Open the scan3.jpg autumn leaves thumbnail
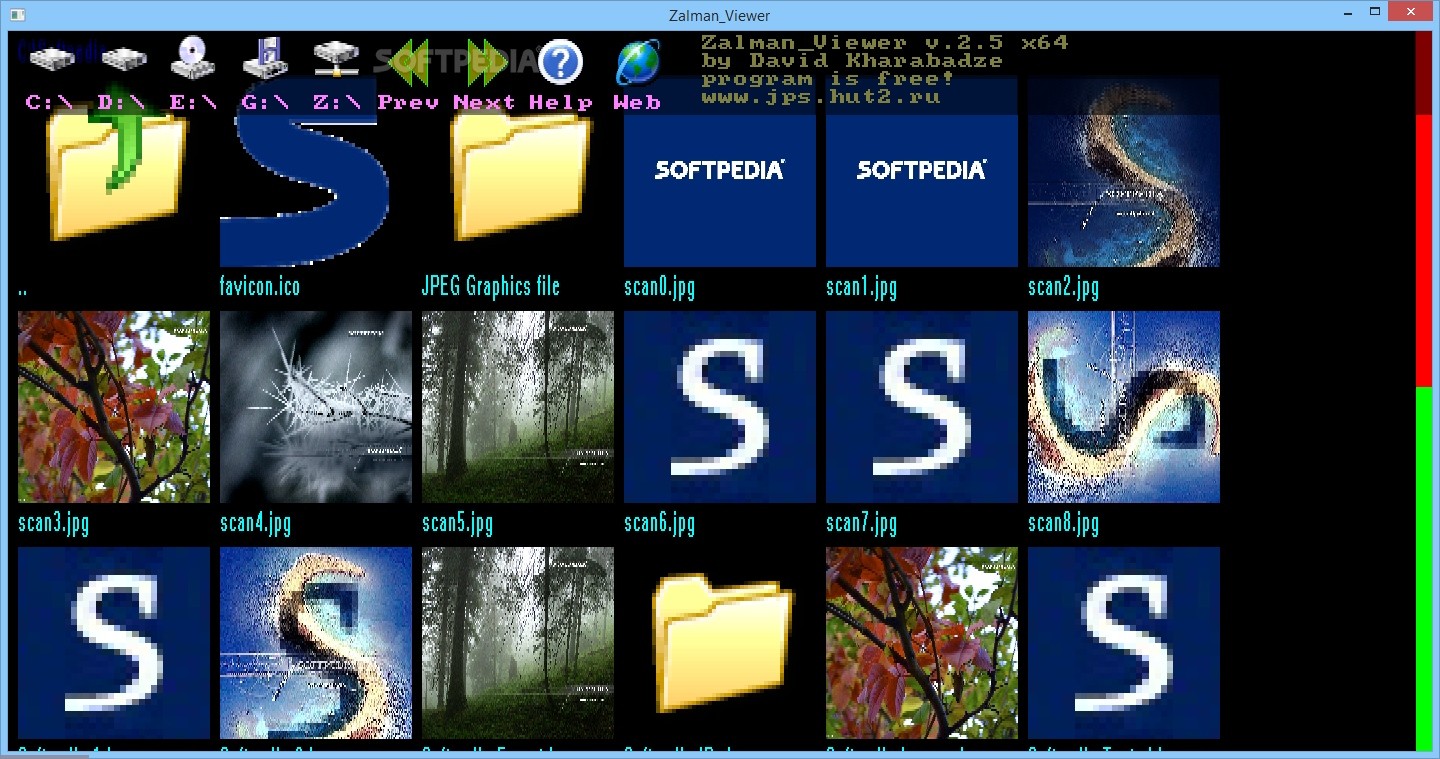This screenshot has width=1440, height=759. 114,407
